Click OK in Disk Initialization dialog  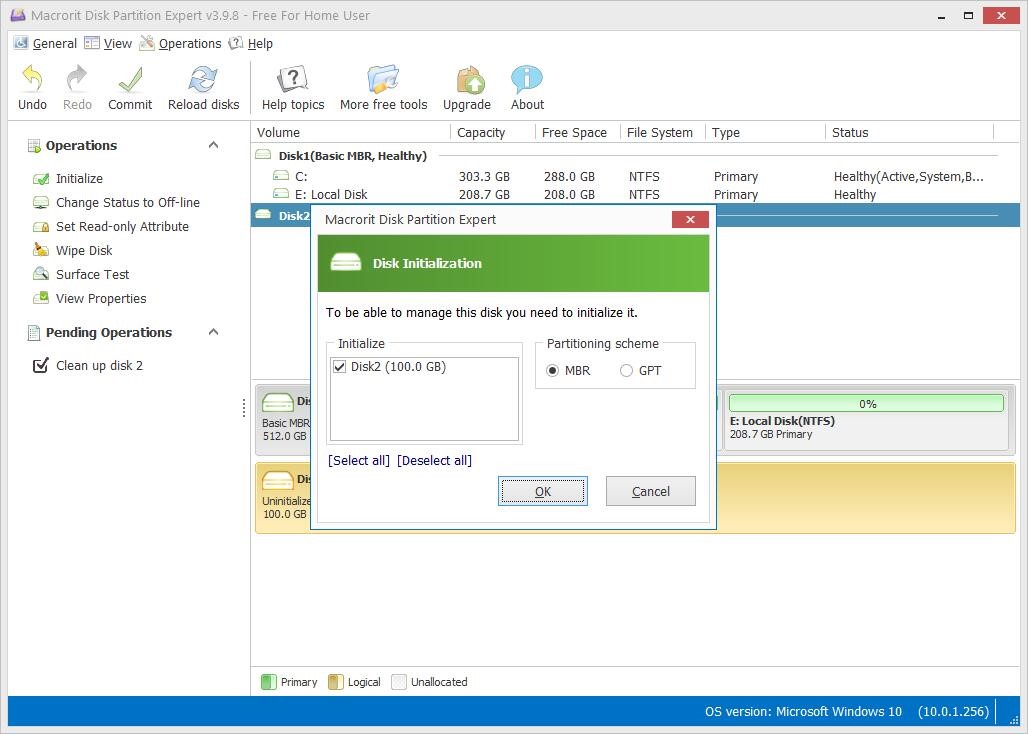pos(543,492)
